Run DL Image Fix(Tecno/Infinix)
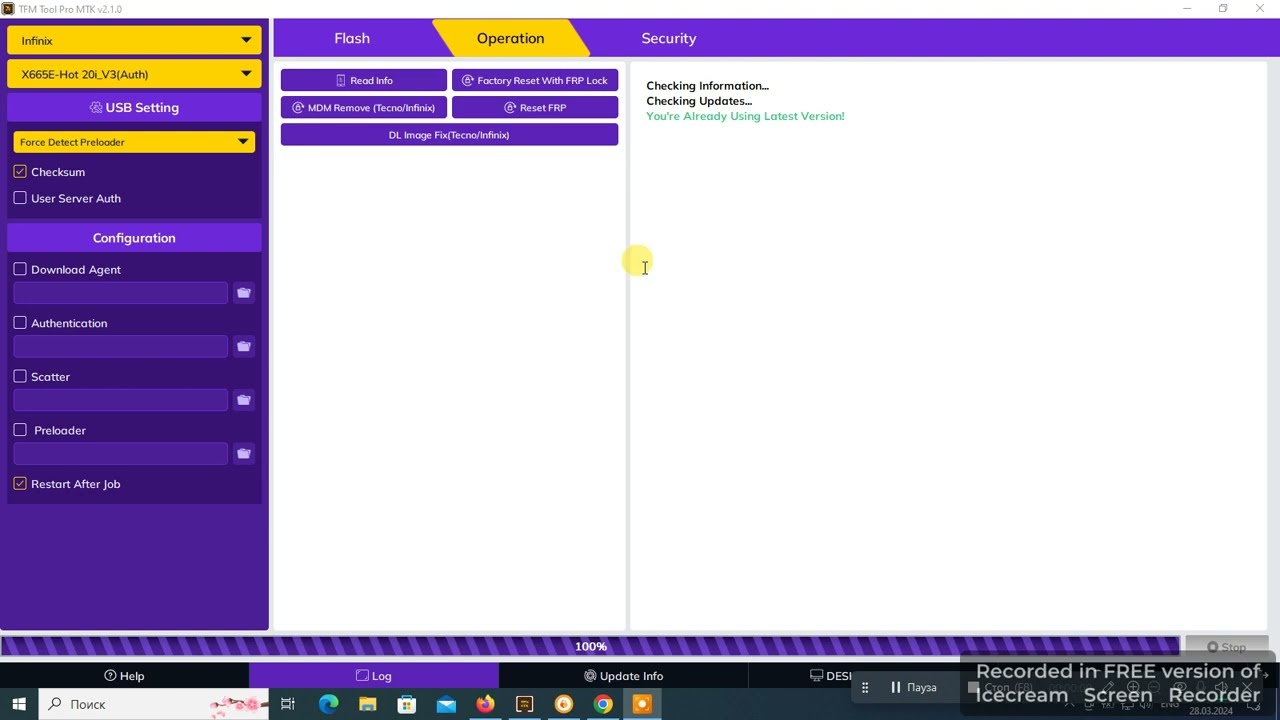The width and height of the screenshot is (1280, 720). coord(449,135)
